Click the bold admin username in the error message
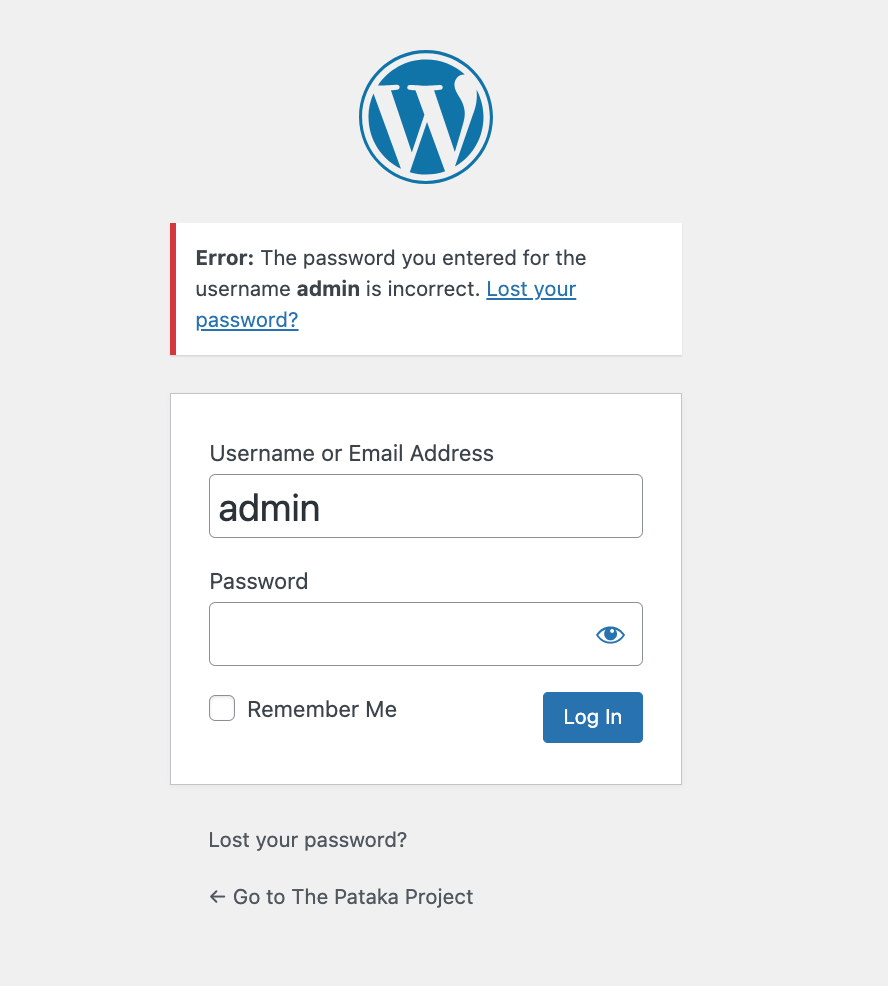The image size is (888, 986). pos(328,289)
